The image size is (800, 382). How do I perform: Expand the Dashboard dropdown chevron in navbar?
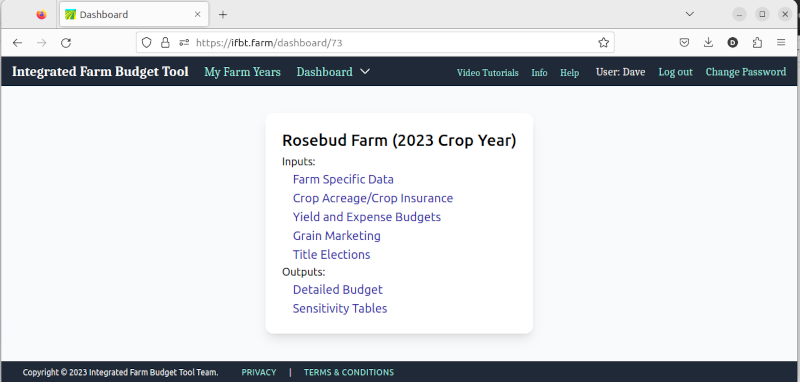pyautogui.click(x=365, y=72)
